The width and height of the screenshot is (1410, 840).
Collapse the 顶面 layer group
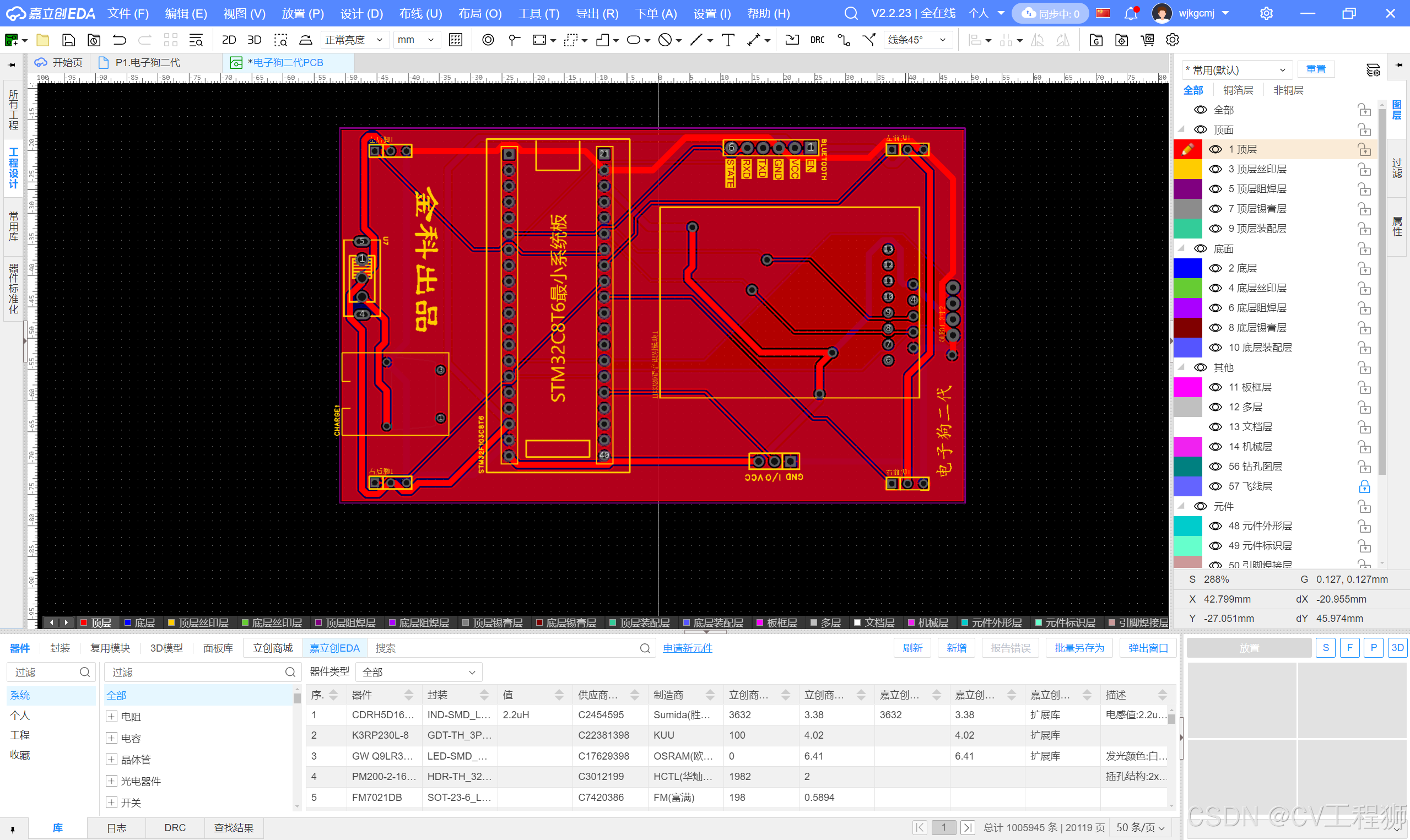point(1181,129)
